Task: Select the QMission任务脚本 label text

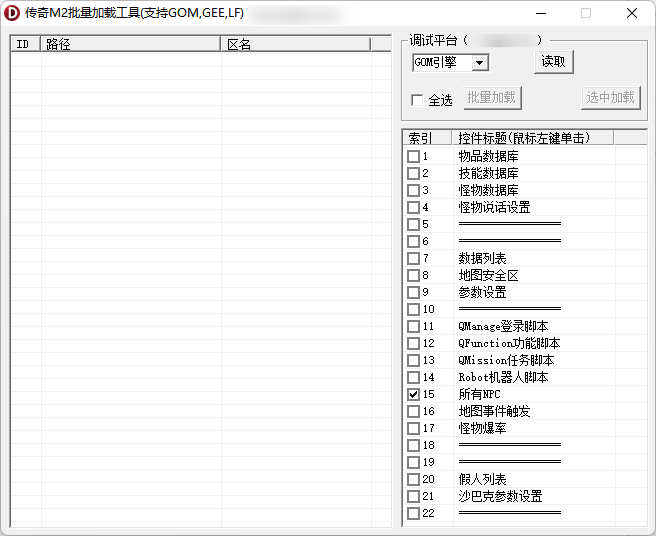Action: point(506,360)
